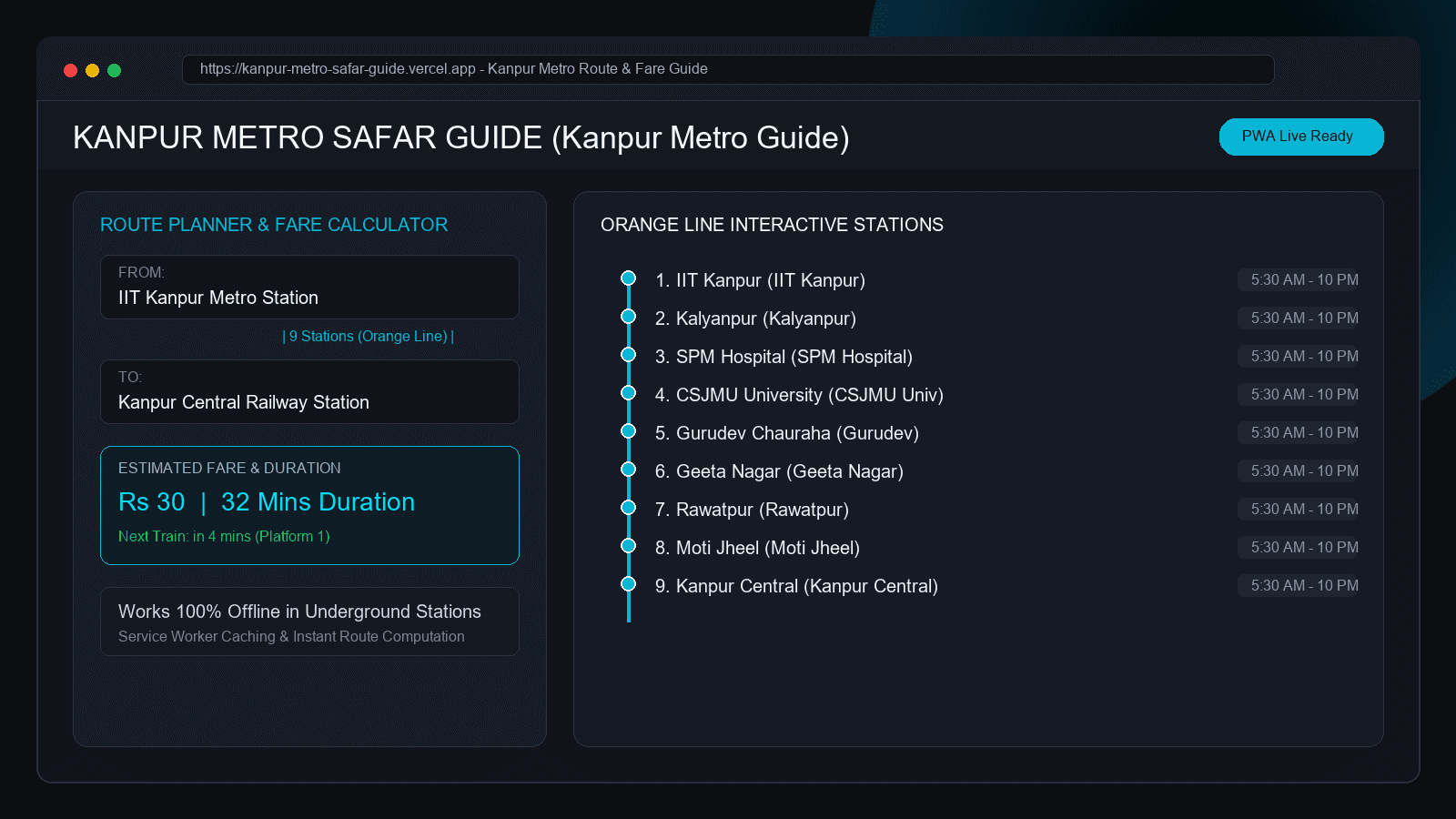The height and width of the screenshot is (819, 1456).
Task: Click 'Works 100% Offline in Underground Stations' card
Action: [x=309, y=622]
